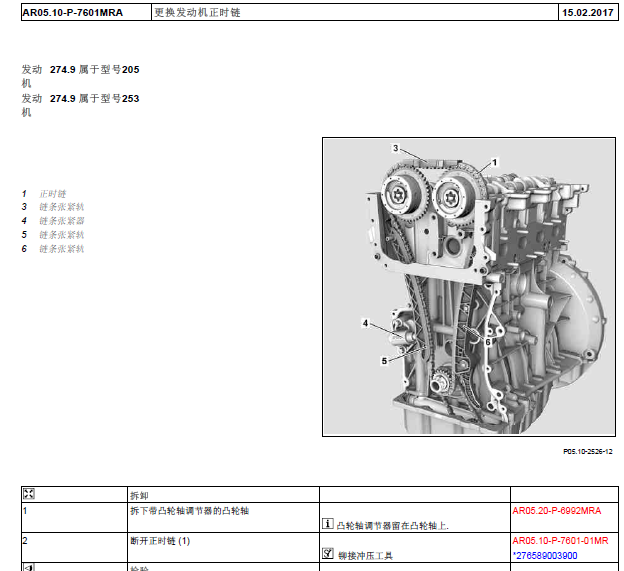Viewport: 624px width, 571px height.
Task: Select legend item 4 链条张紧器
Action: [x=53, y=221]
